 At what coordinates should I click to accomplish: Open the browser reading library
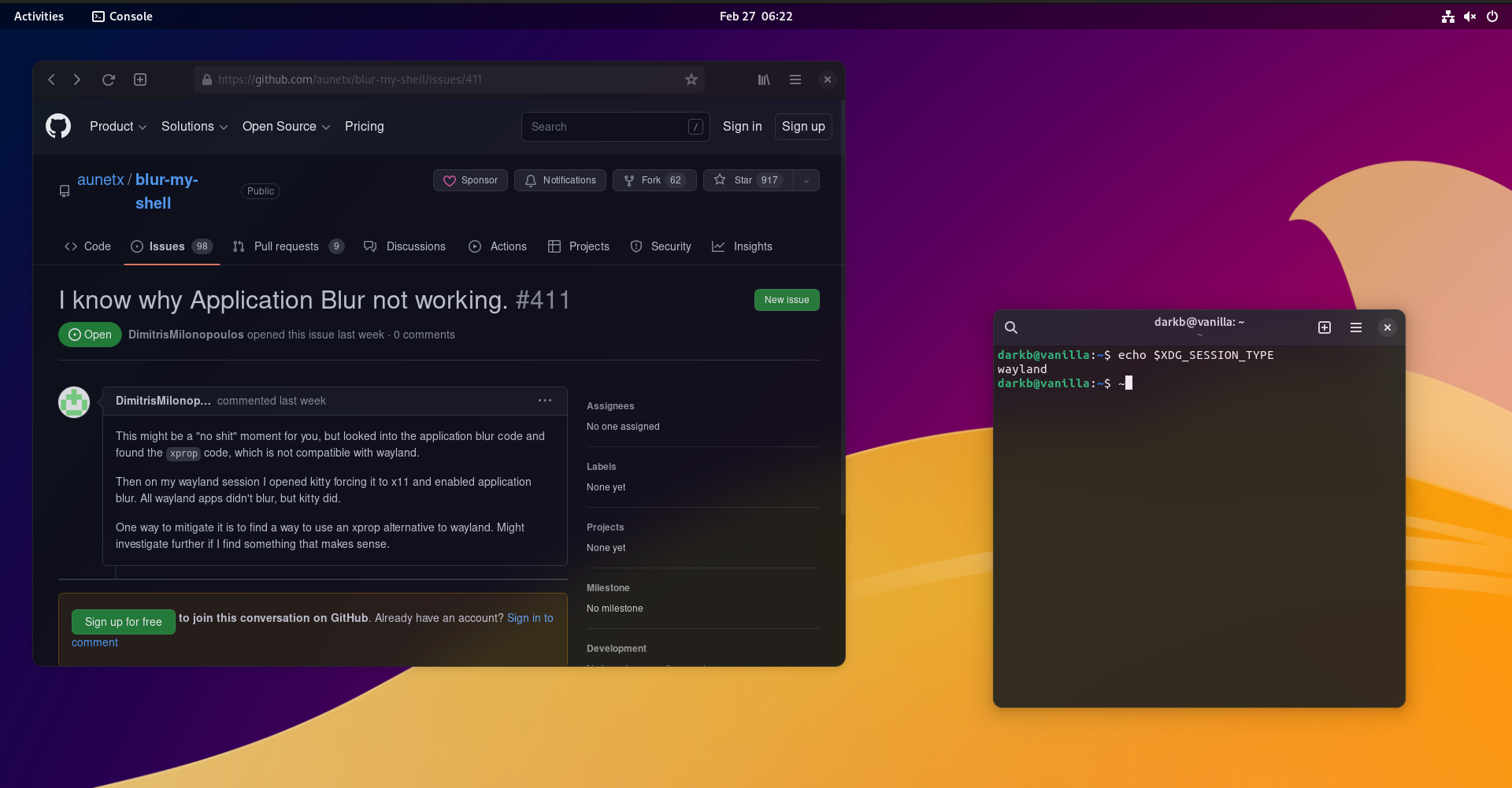coord(762,80)
